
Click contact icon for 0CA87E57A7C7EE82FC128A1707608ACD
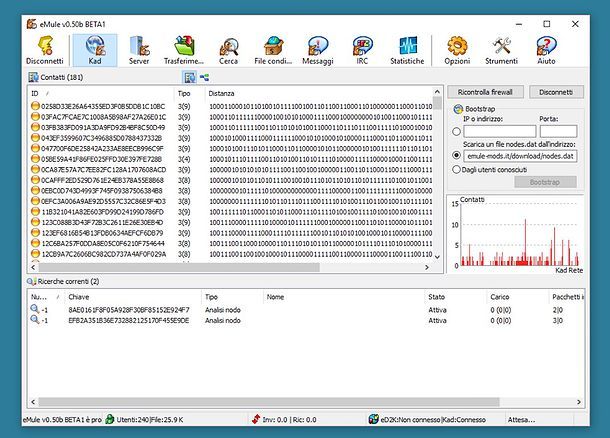[35, 169]
